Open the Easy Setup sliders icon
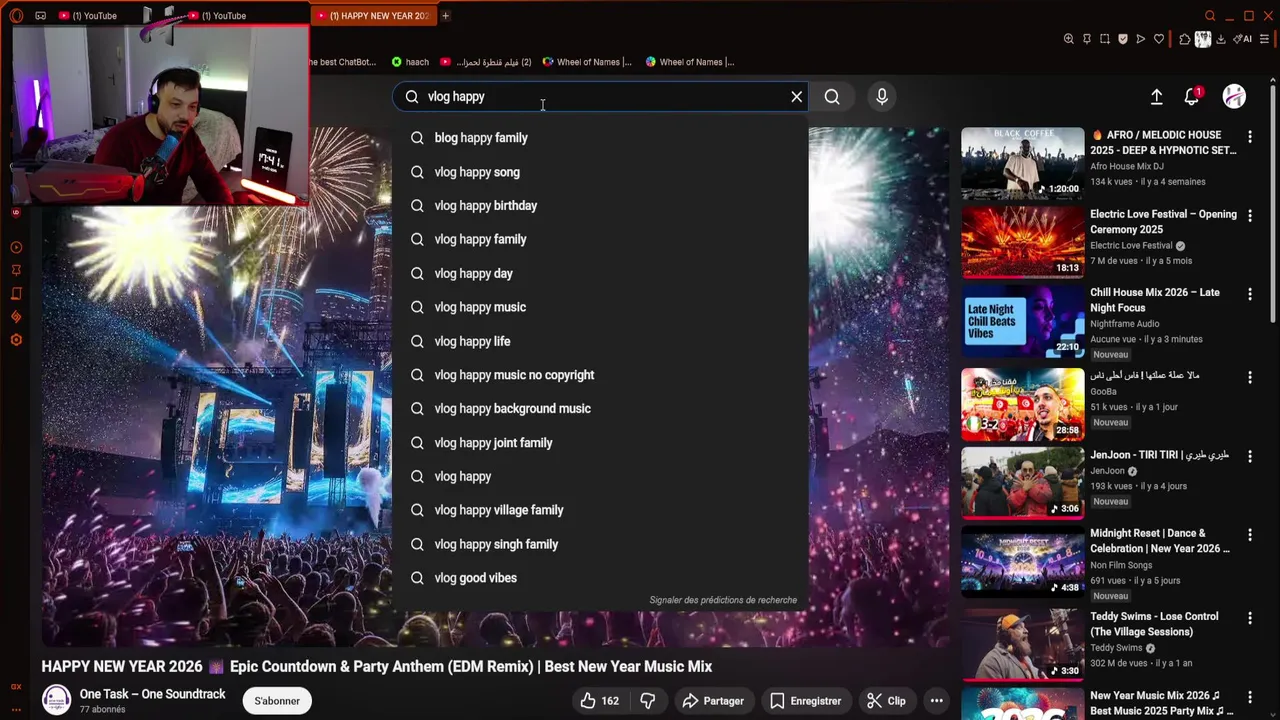The height and width of the screenshot is (720, 1280). tap(1264, 39)
